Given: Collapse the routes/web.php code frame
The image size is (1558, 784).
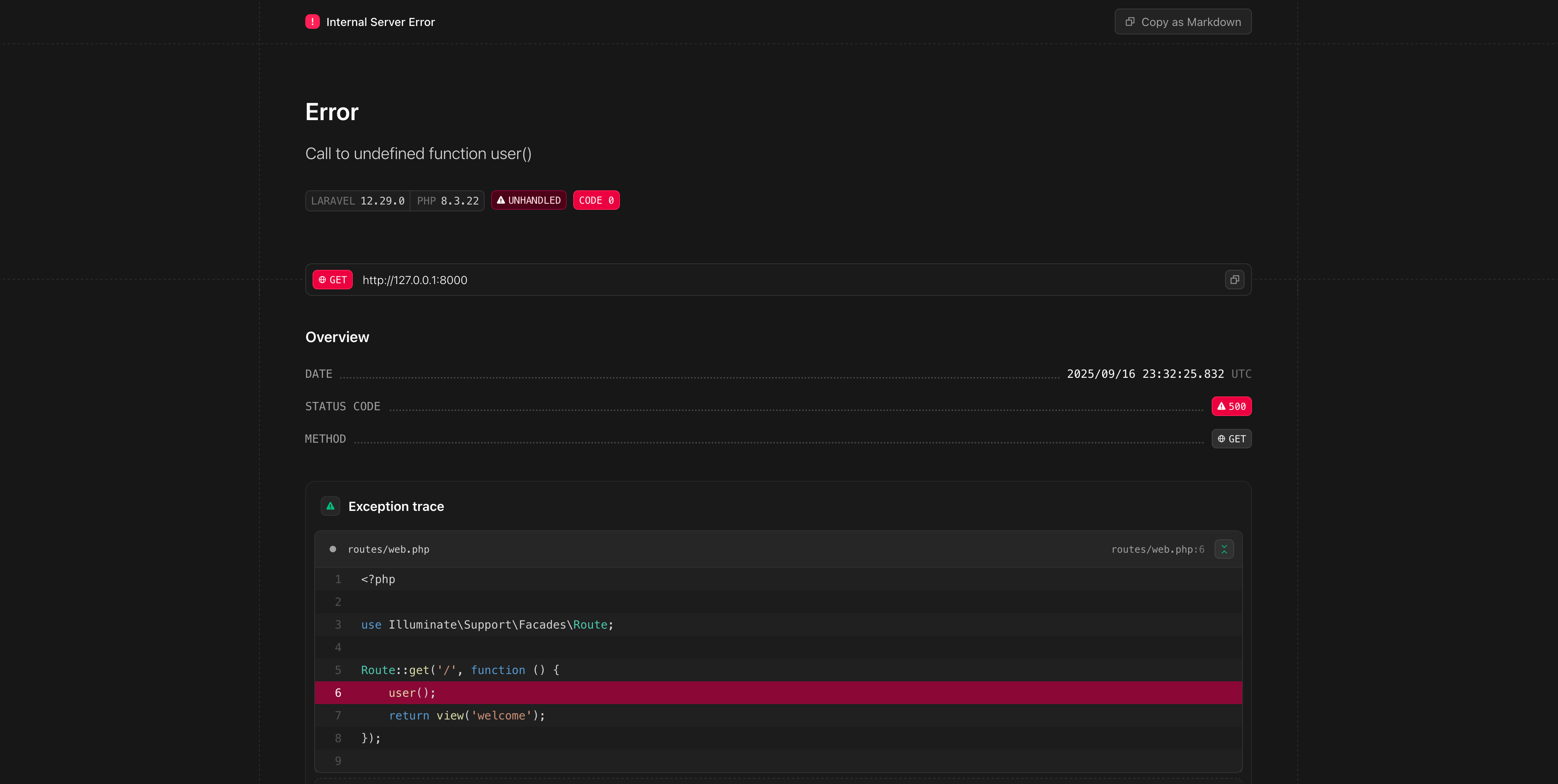Looking at the screenshot, I should click(1224, 549).
